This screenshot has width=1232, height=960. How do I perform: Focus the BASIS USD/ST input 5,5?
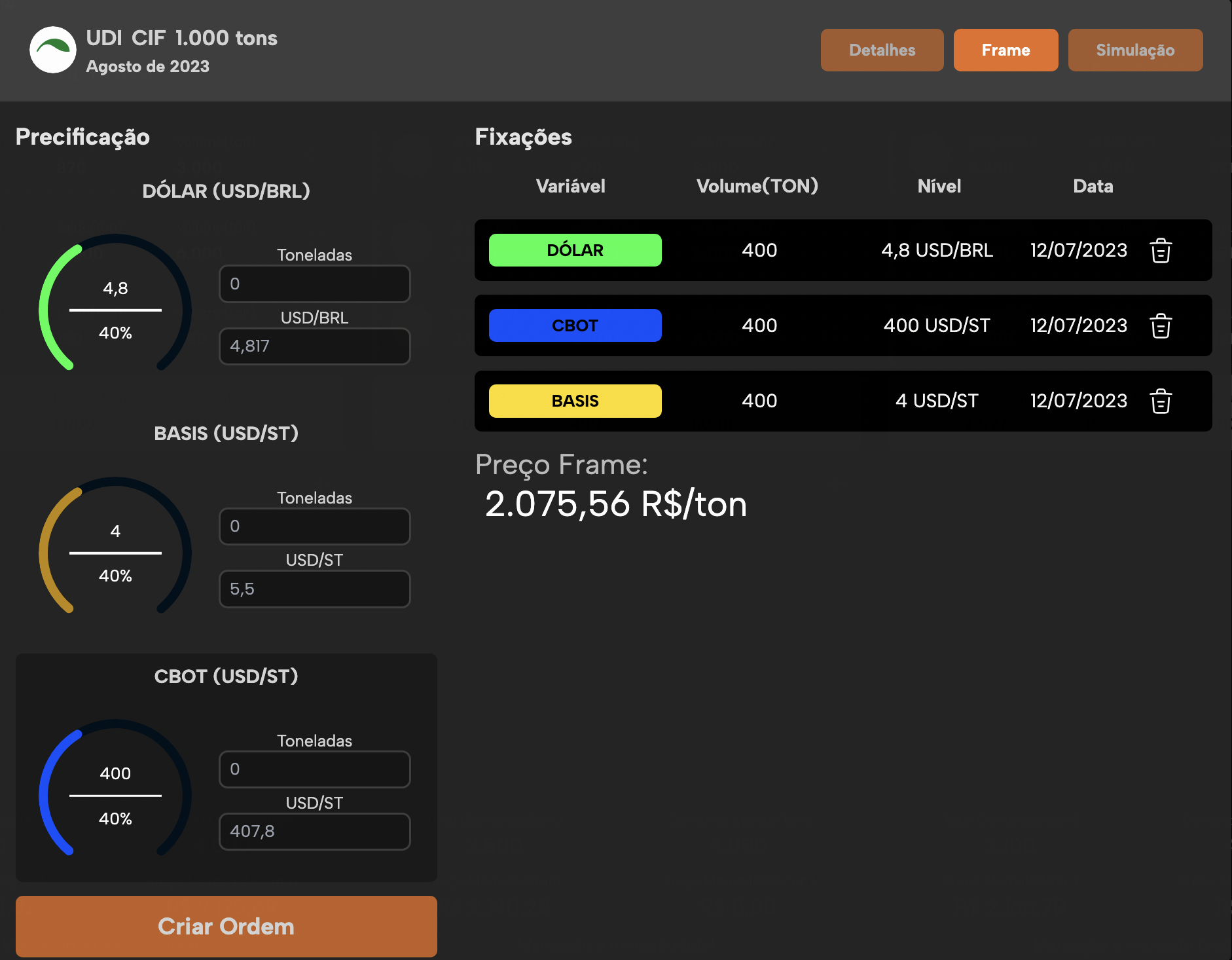click(x=314, y=589)
